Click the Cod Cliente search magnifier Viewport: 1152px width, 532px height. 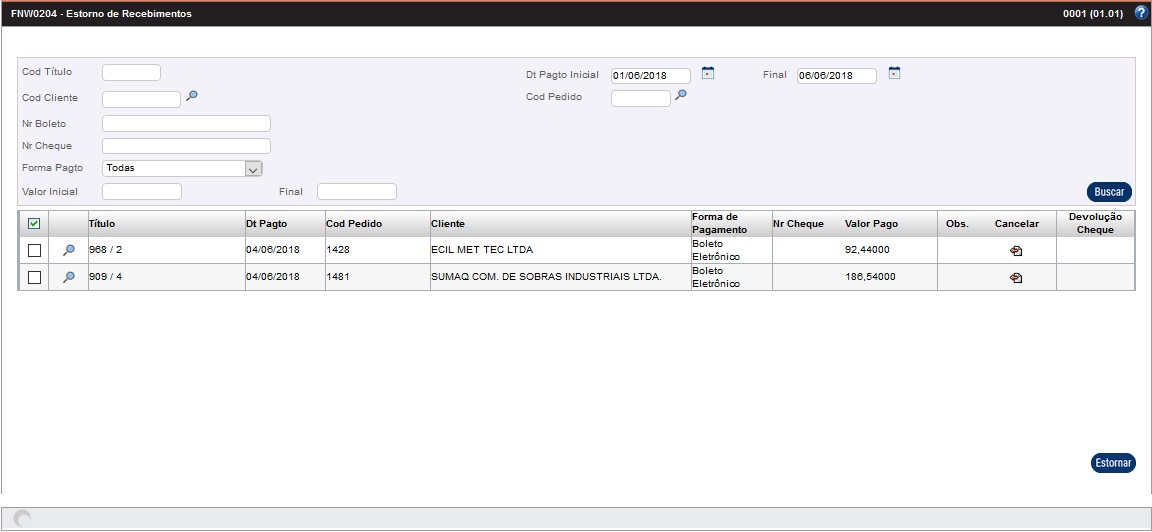pos(192,96)
